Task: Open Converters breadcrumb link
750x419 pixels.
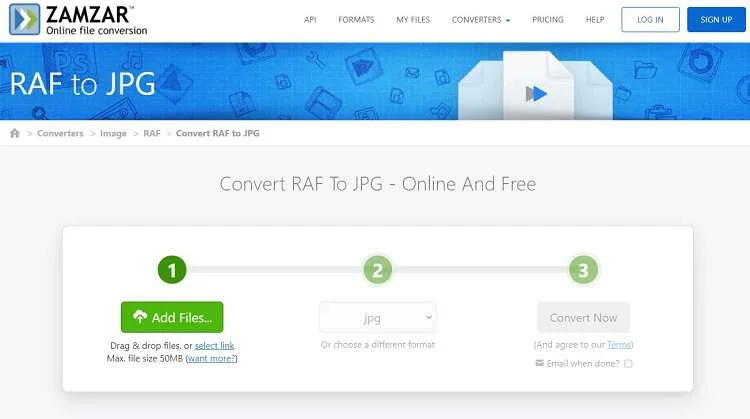Action: click(60, 133)
